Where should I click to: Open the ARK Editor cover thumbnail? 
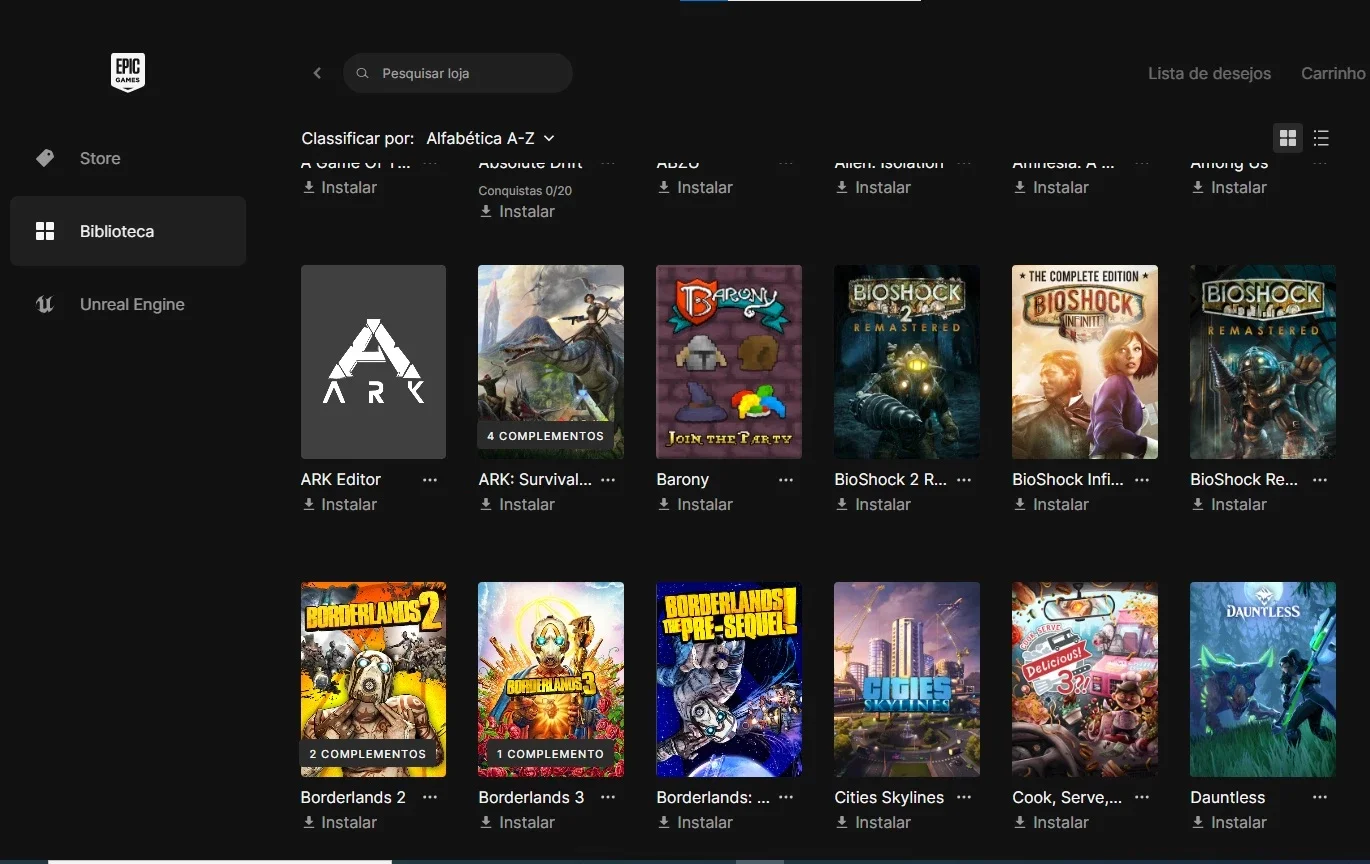(x=373, y=362)
